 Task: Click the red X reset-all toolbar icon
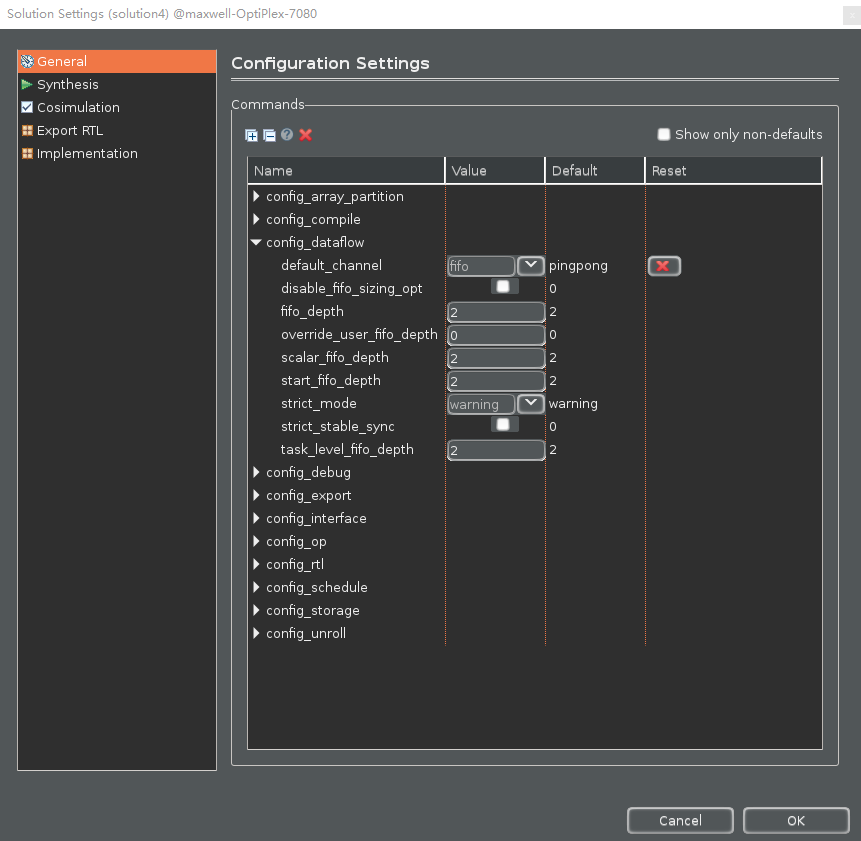[x=306, y=135]
